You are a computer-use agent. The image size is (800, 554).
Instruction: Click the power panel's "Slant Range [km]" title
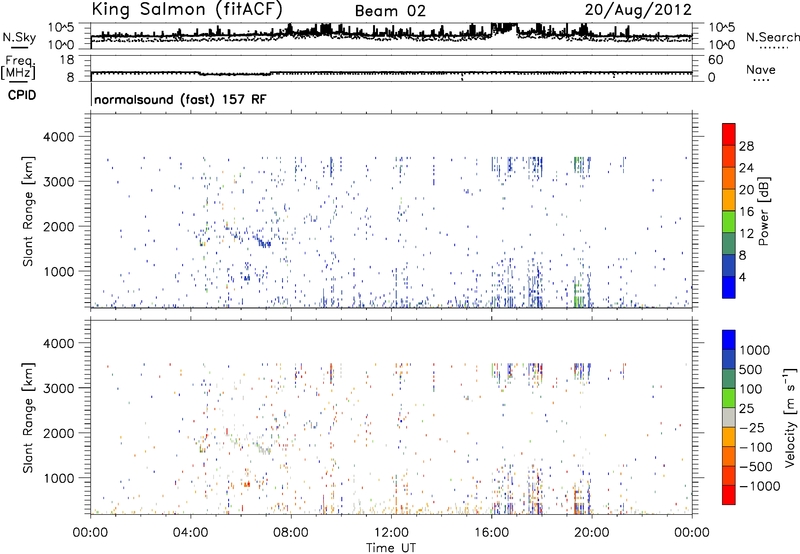[x=28, y=211]
